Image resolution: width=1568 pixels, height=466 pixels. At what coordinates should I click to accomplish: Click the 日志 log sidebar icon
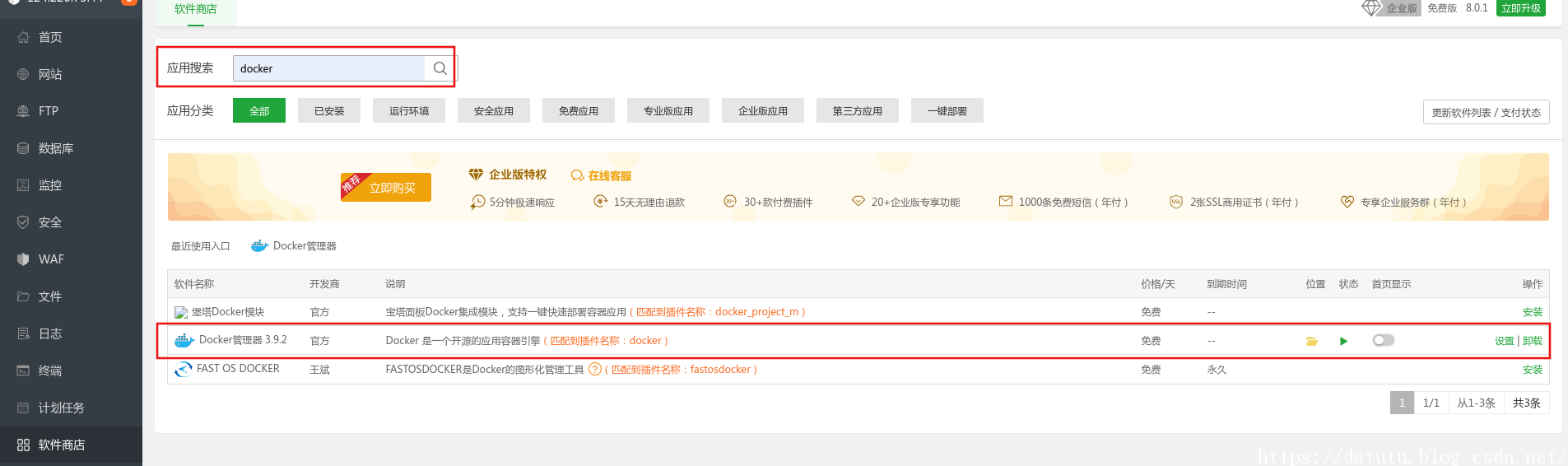(23, 333)
